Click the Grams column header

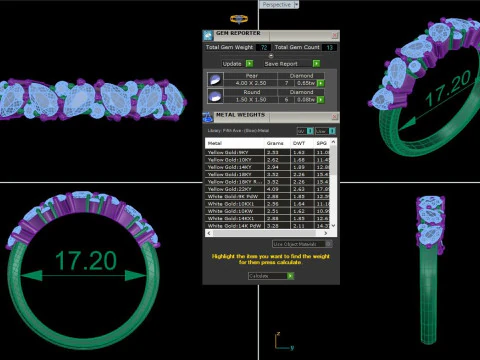pos(277,143)
